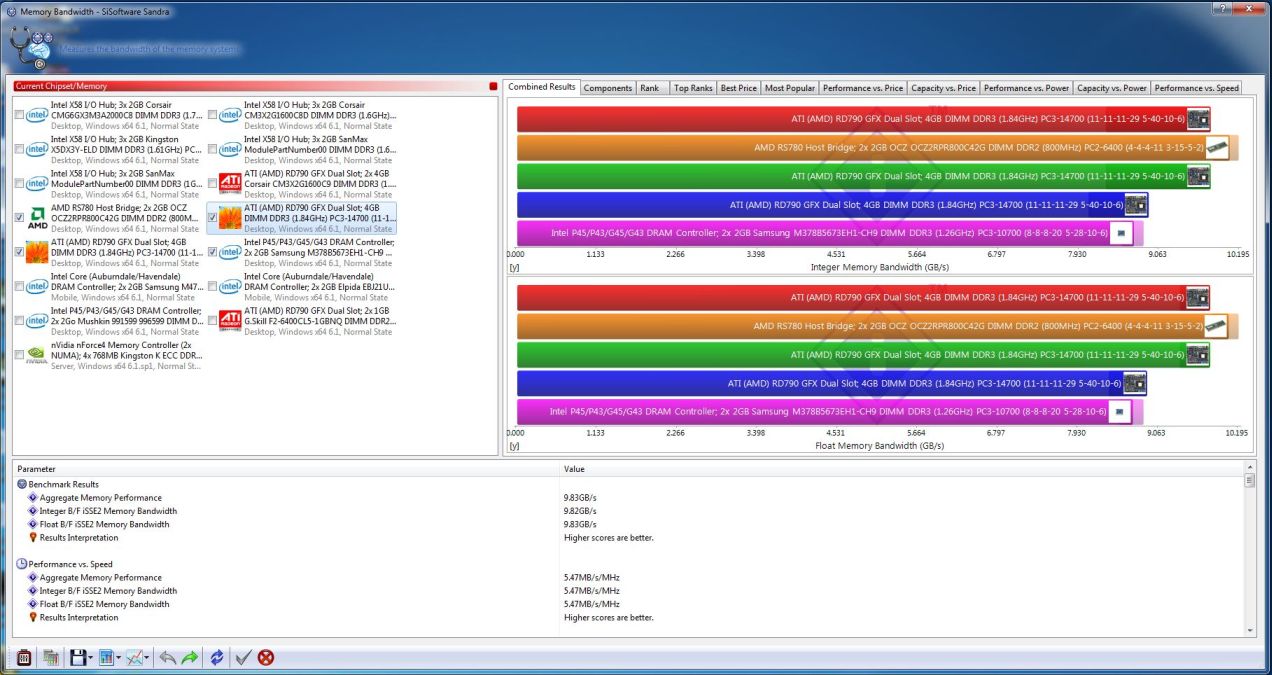This screenshot has height=675, width=1272.
Task: Check nVidia nForce4 Kingston ECC entry
Action: pos(20,355)
